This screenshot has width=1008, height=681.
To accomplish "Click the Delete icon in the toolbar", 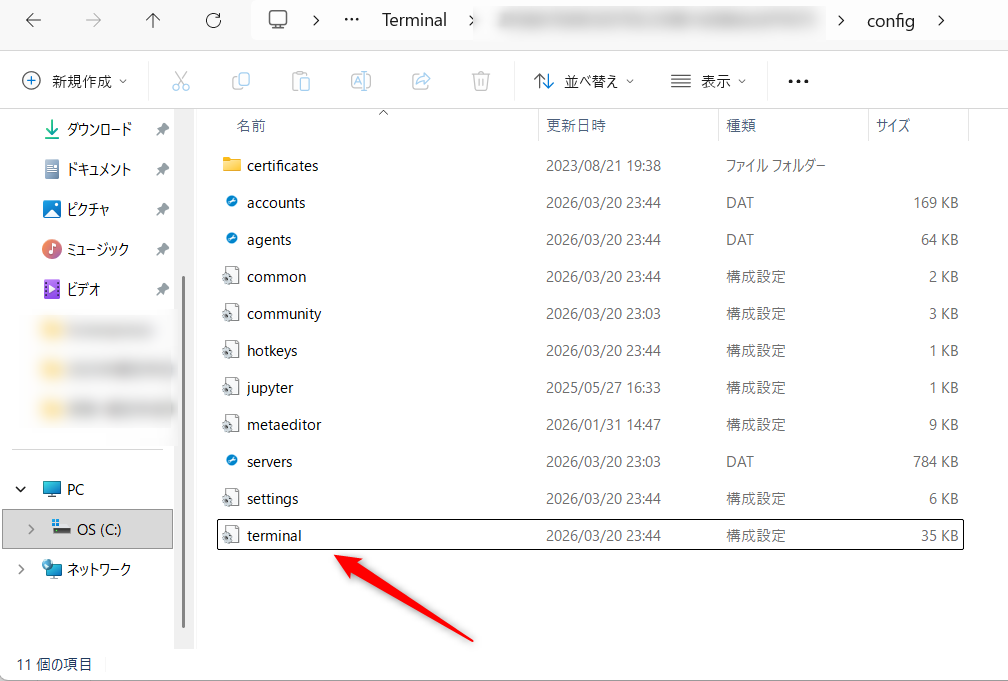I will click(x=480, y=81).
